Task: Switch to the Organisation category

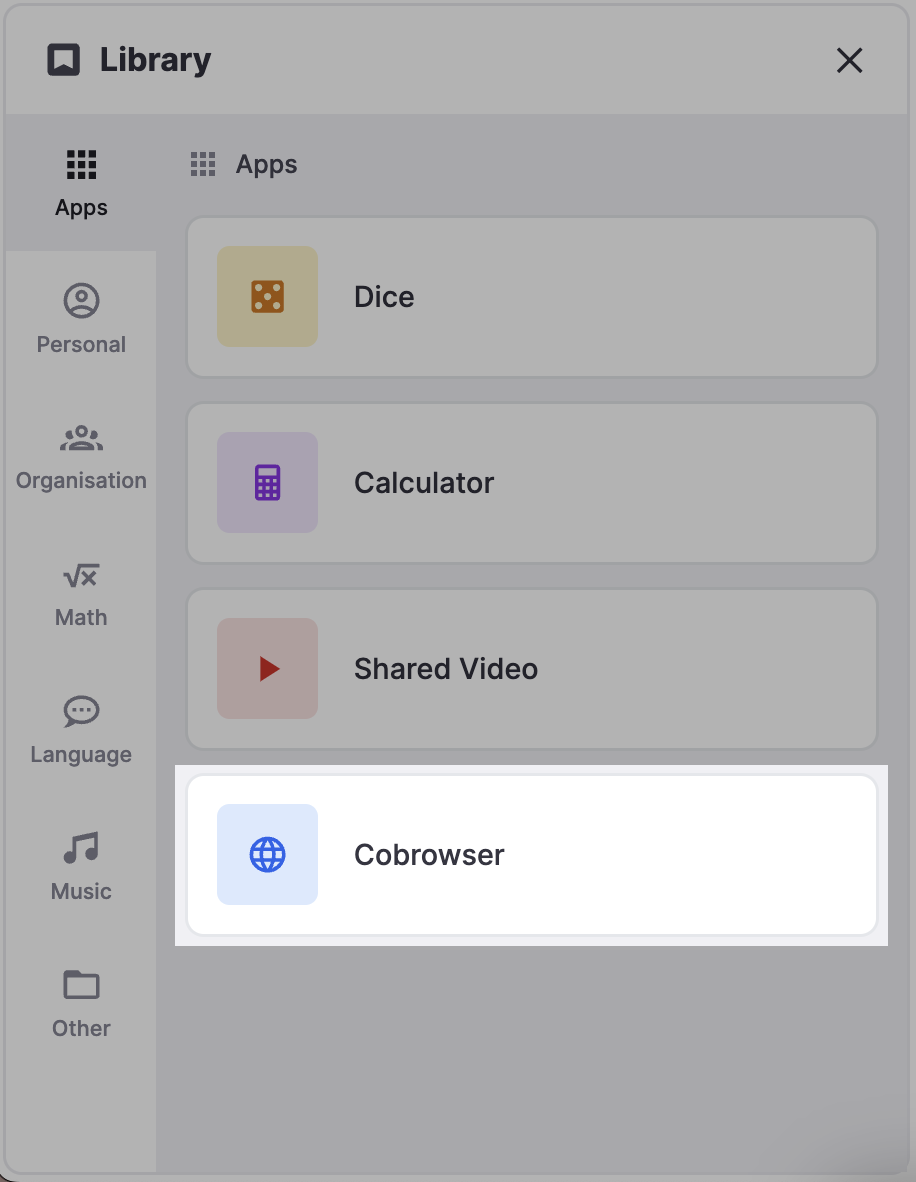Action: pyautogui.click(x=81, y=457)
